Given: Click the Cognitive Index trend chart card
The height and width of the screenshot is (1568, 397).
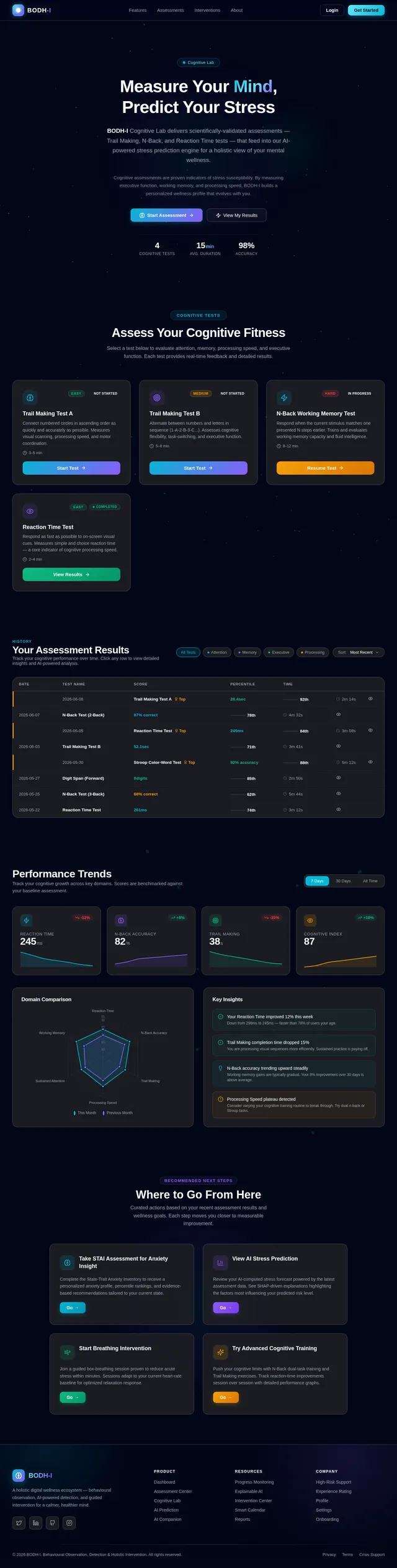Looking at the screenshot, I should (x=340, y=941).
